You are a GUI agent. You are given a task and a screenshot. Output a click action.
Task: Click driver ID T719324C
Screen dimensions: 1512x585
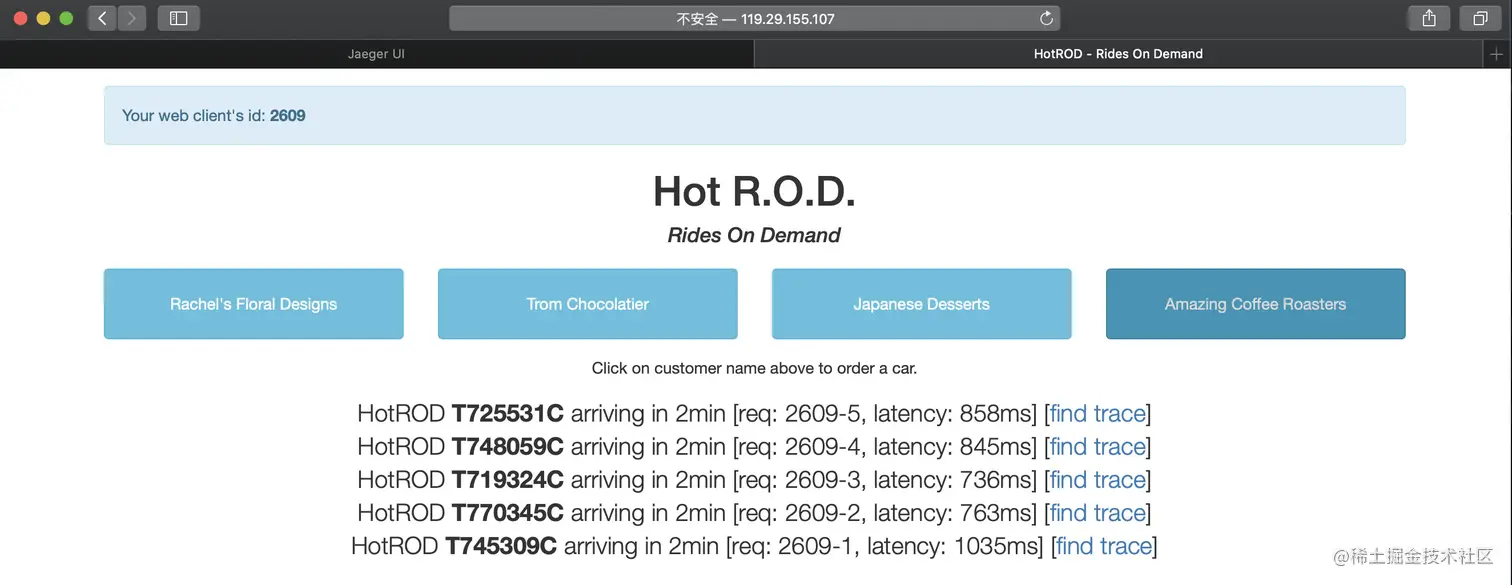click(x=507, y=480)
